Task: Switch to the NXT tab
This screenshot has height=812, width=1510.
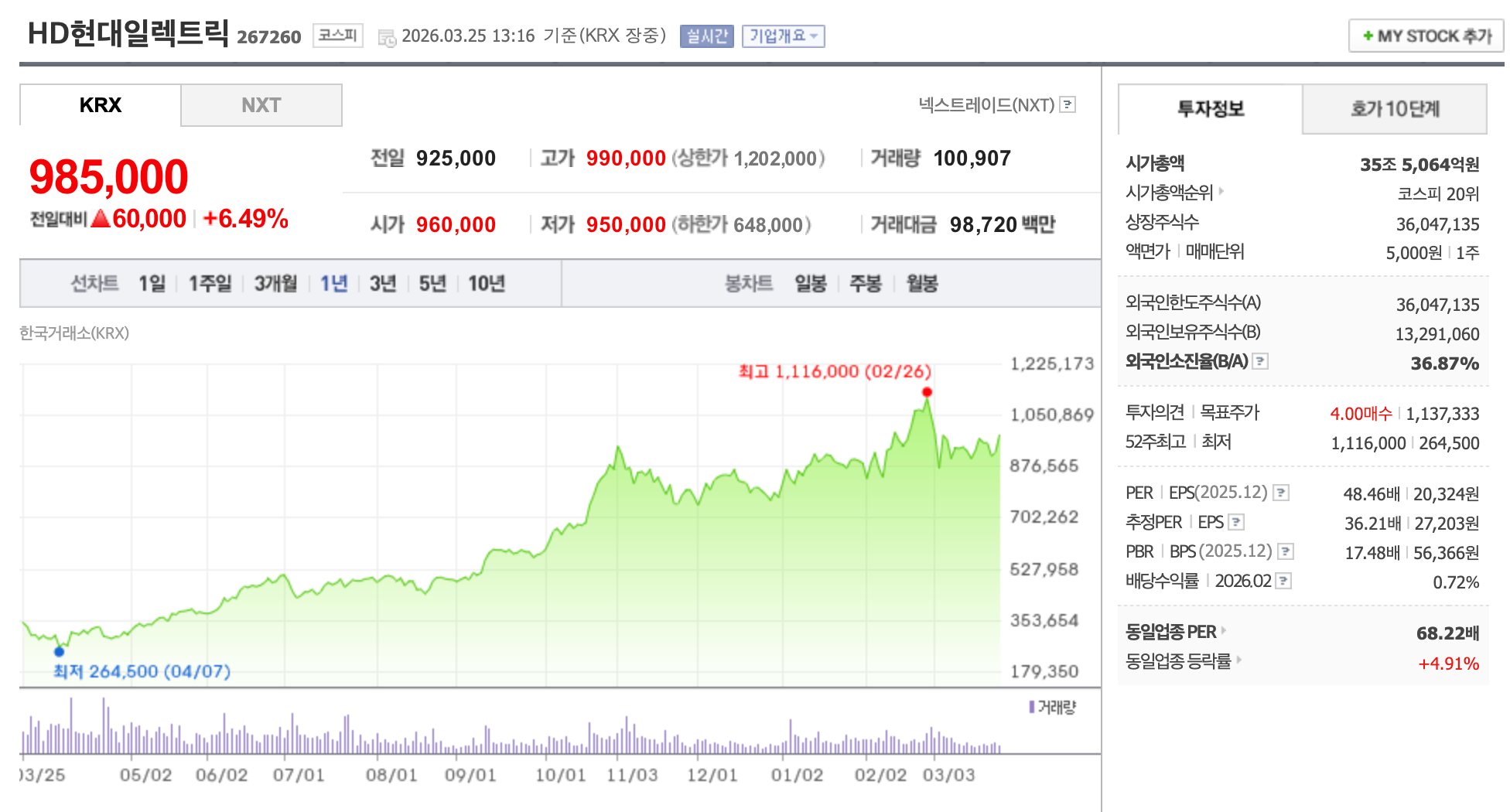Action: pos(261,105)
